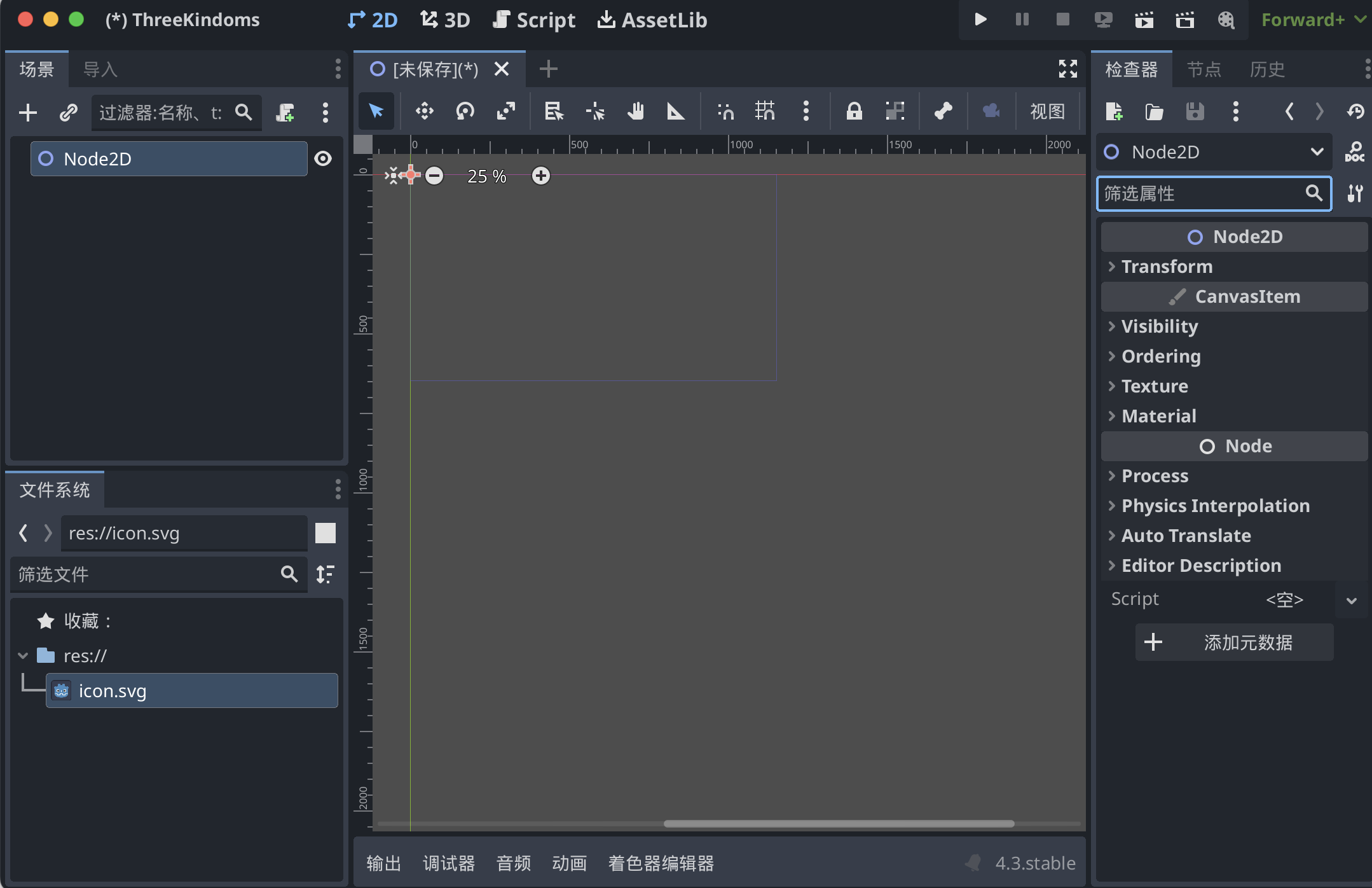Screen dimensions: 1372x888
Task: Expand the Physics Interpolation section
Action: [x=1234, y=506]
